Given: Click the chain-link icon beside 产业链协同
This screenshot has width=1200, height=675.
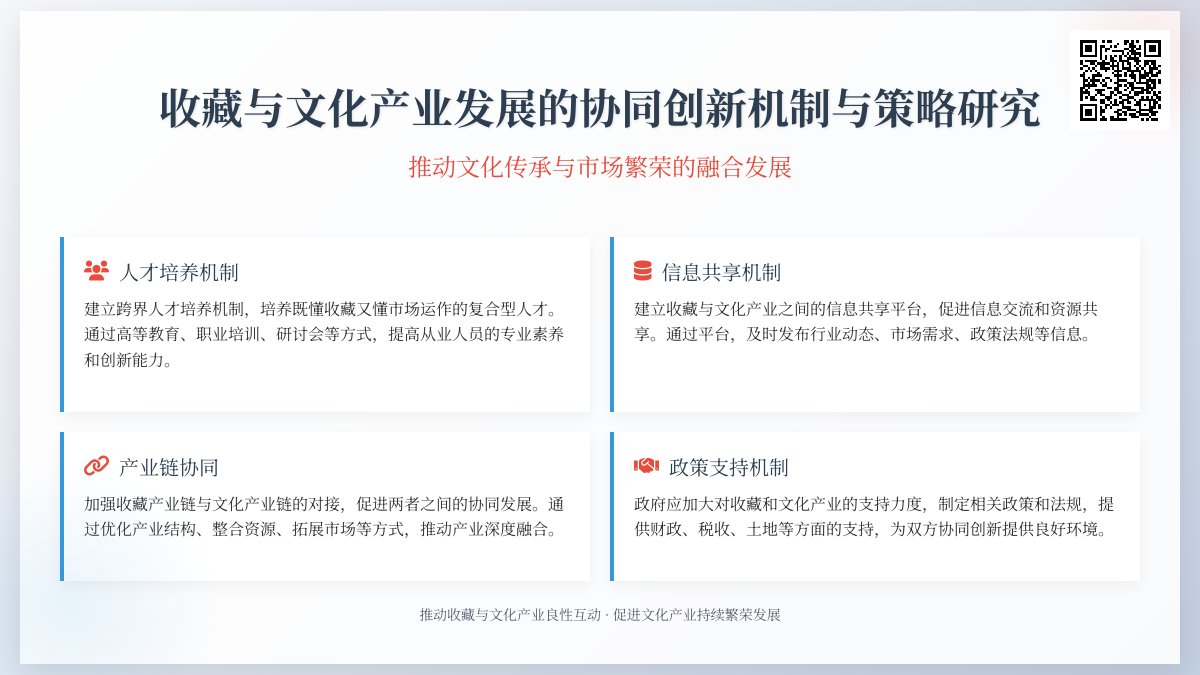Looking at the screenshot, I should tap(95, 465).
